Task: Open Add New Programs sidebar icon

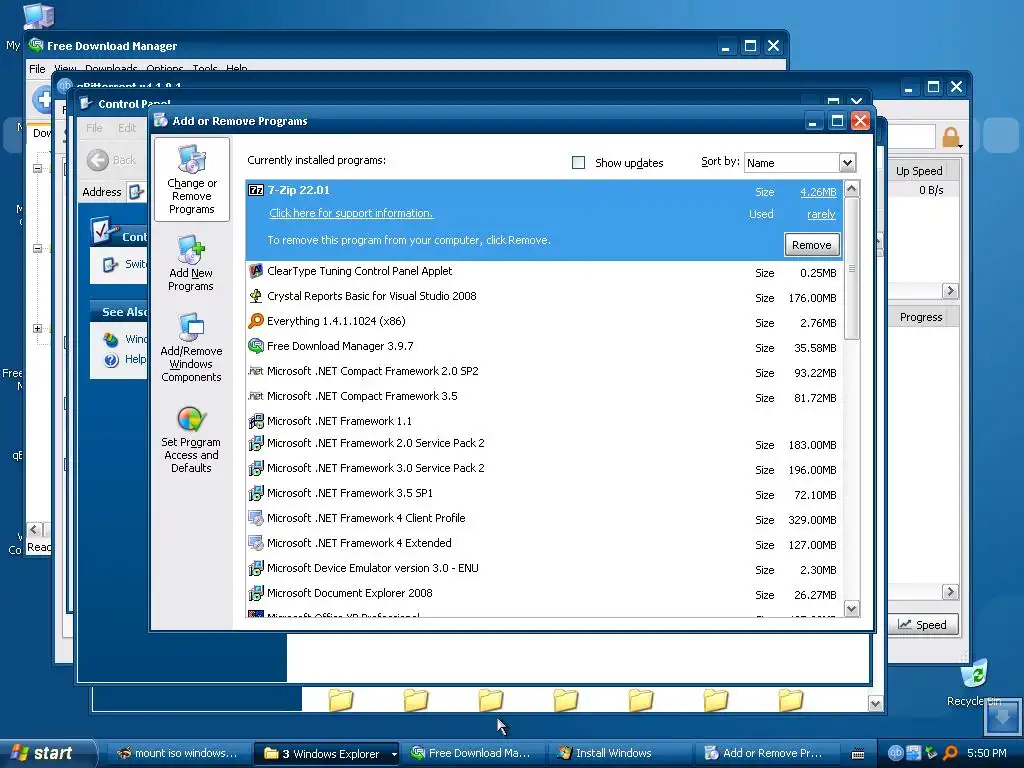Action: click(191, 264)
